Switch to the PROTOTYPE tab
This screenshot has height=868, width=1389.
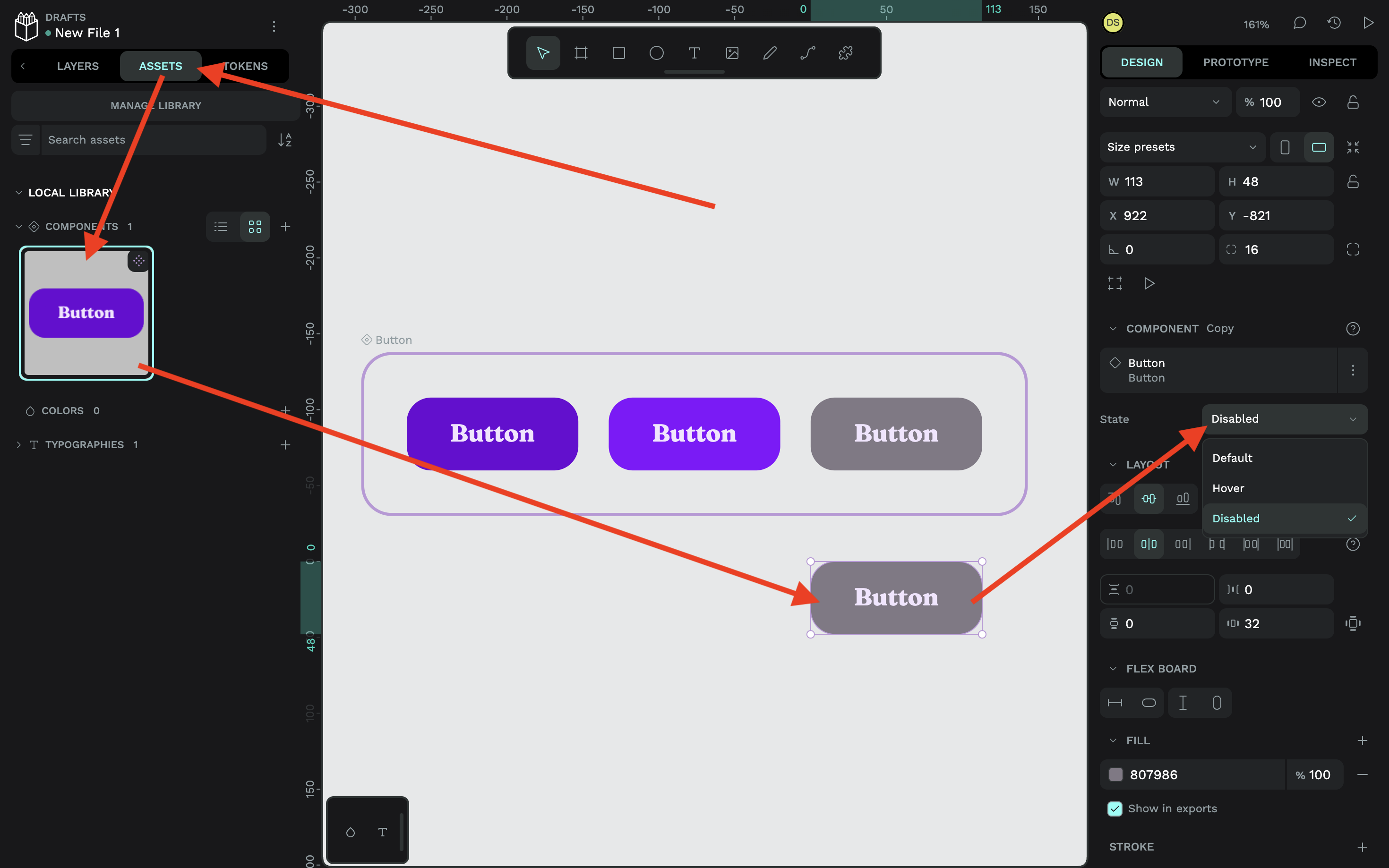pyautogui.click(x=1235, y=62)
